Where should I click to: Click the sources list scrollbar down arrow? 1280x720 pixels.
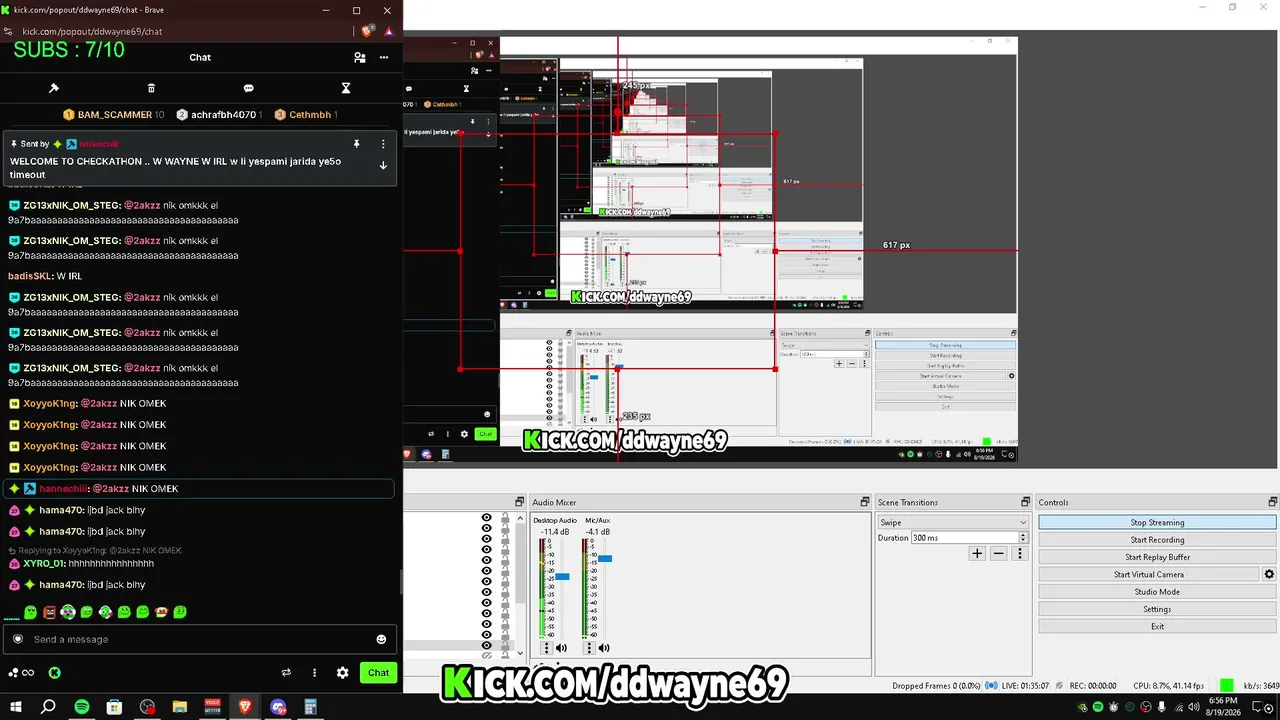pos(519,653)
